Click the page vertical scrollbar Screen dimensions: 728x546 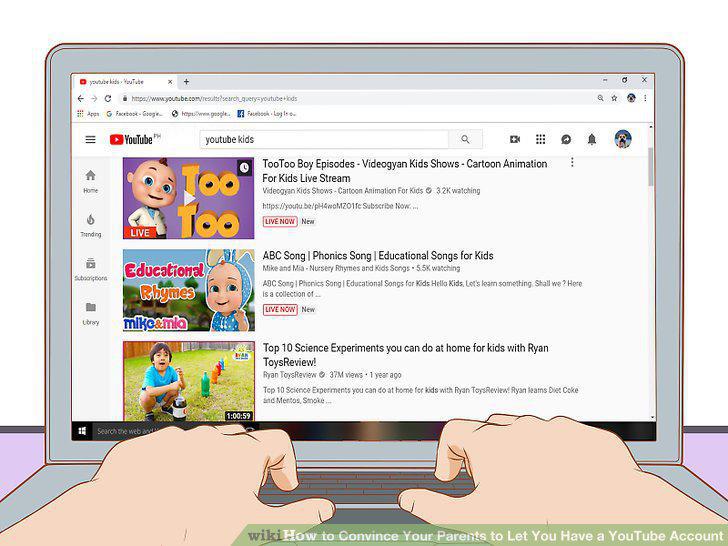point(650,167)
